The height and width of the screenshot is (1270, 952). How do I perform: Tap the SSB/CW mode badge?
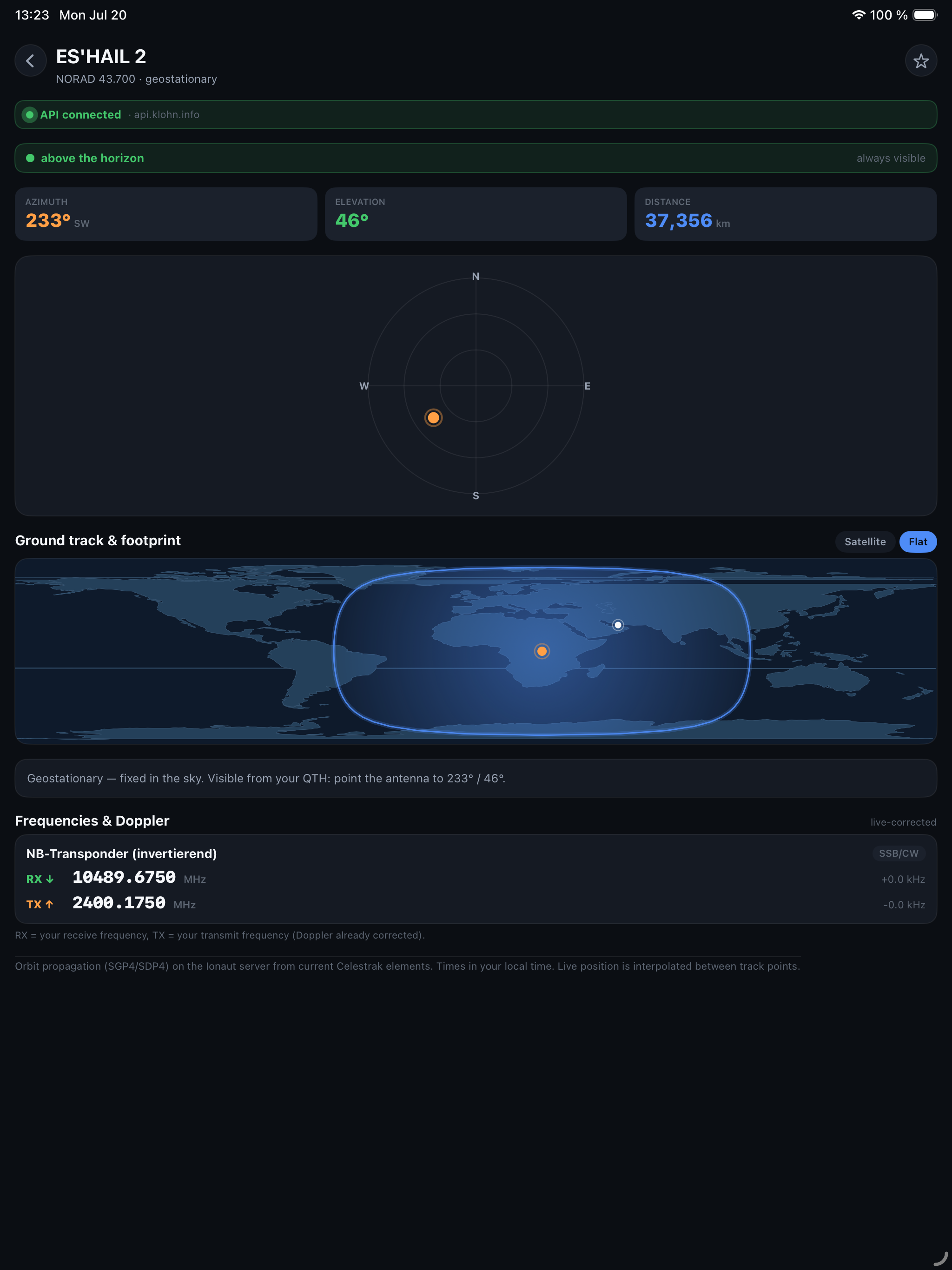point(899,853)
